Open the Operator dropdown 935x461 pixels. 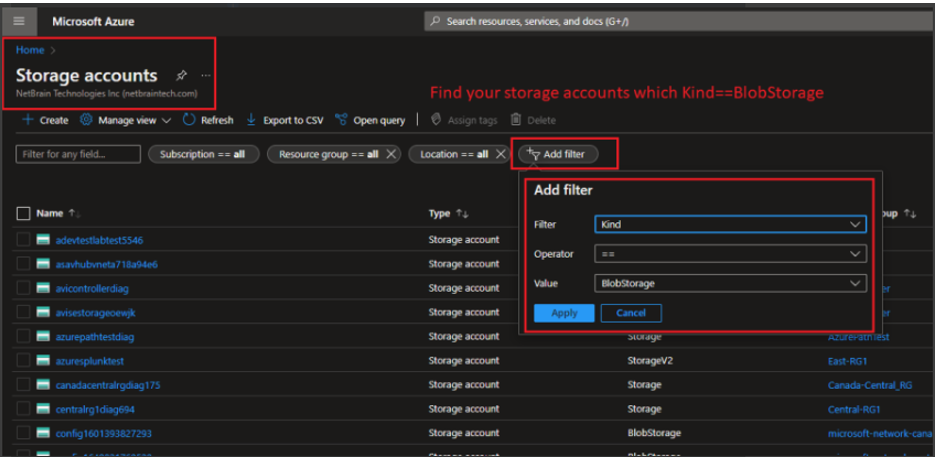(x=730, y=254)
